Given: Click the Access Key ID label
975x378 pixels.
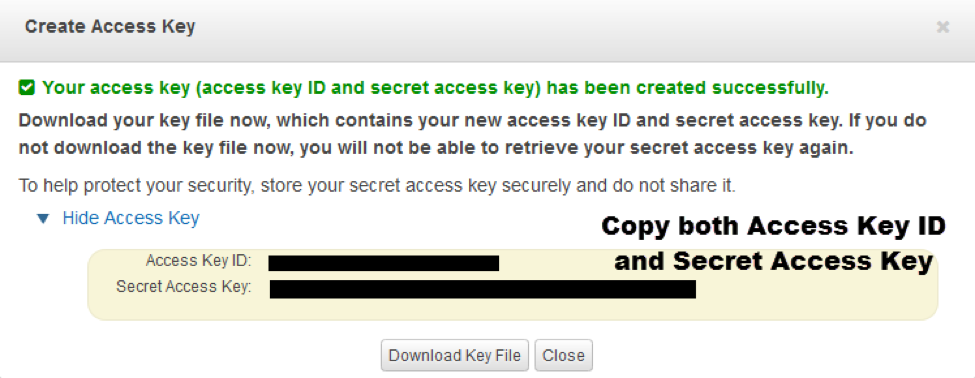Looking at the screenshot, I should point(198,261).
